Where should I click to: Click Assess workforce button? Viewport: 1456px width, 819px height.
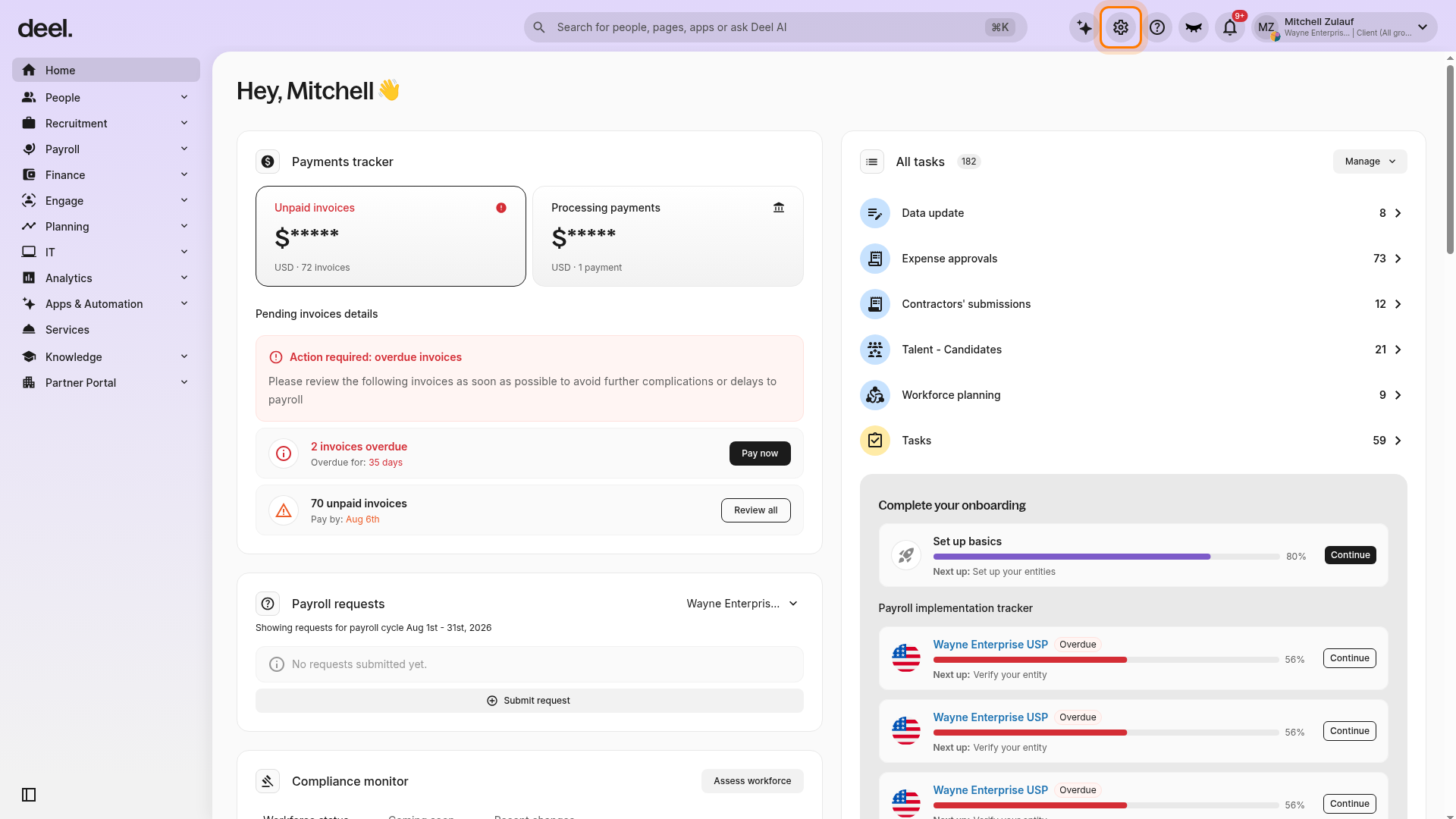pos(752,781)
